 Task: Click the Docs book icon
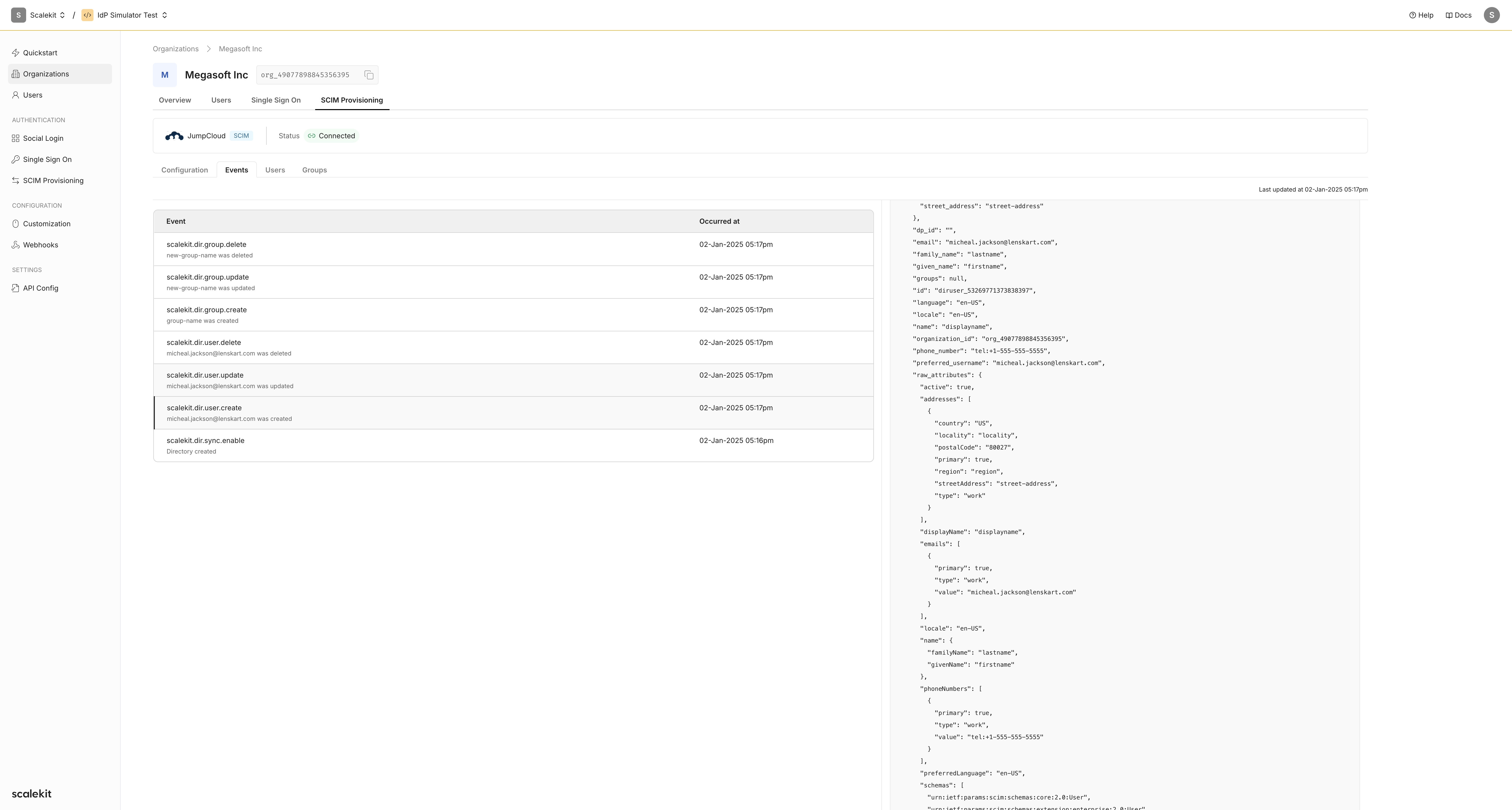pyautogui.click(x=1449, y=15)
